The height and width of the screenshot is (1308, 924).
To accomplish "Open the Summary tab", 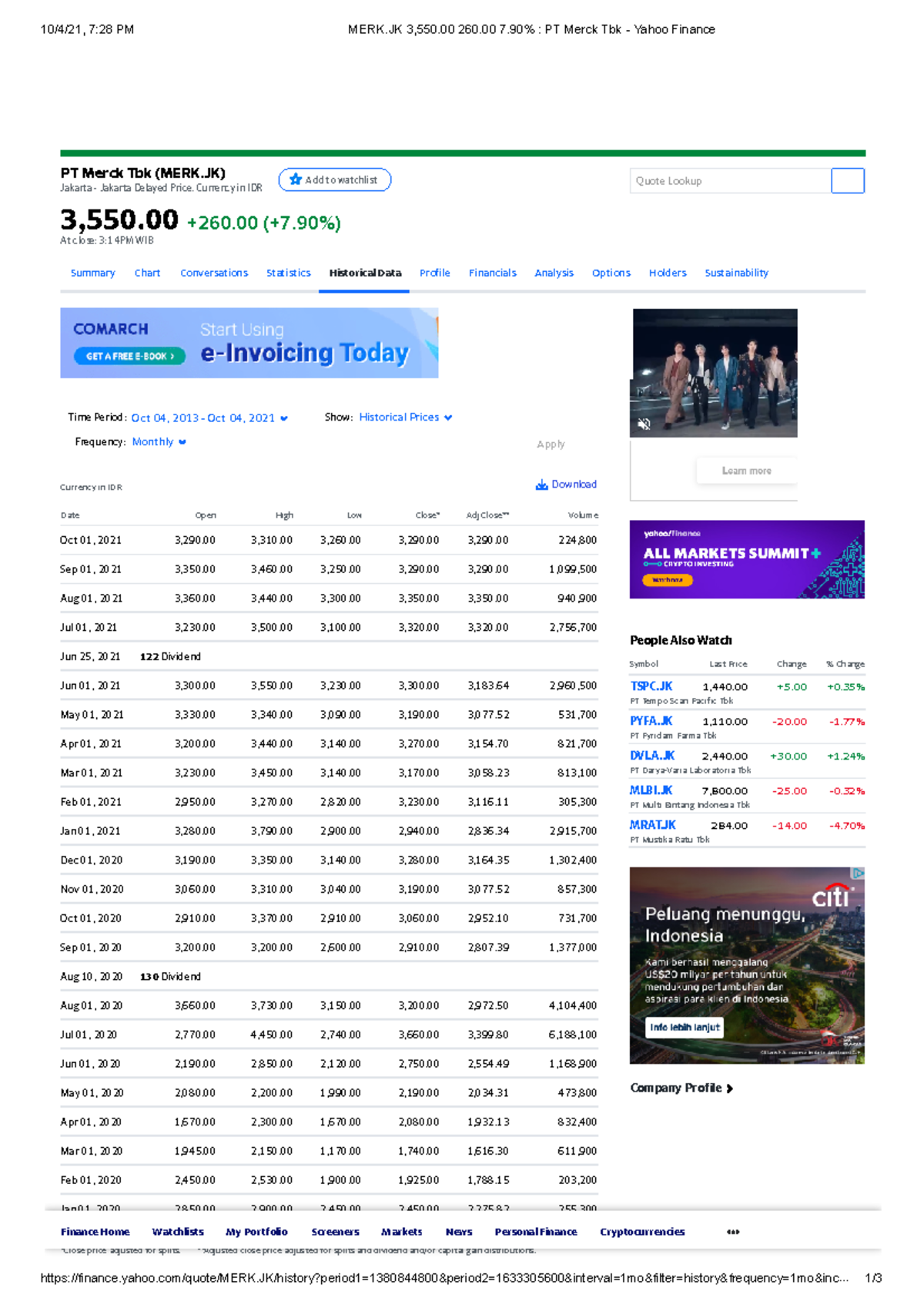I will [x=92, y=273].
